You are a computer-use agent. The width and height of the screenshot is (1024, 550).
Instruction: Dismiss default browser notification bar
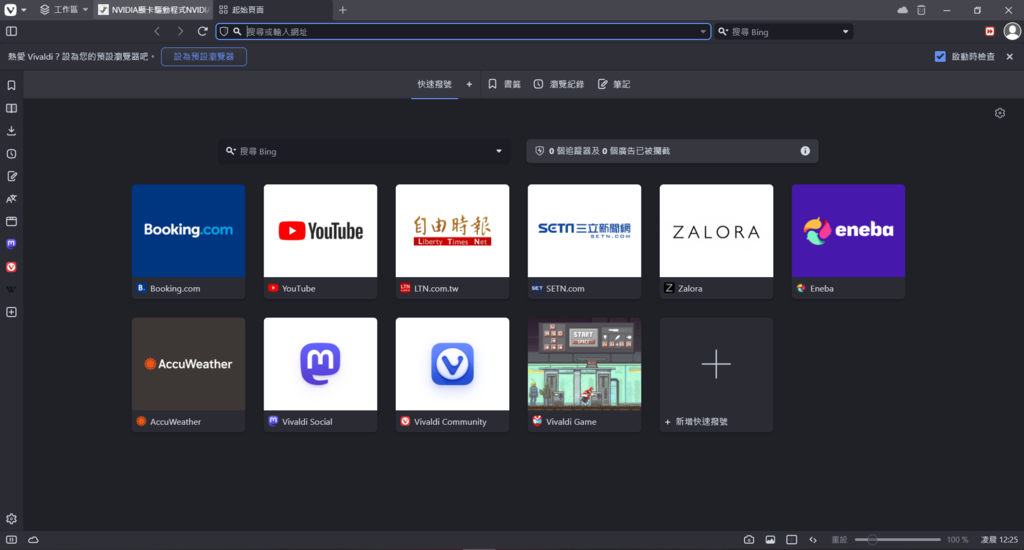pyautogui.click(x=1010, y=57)
